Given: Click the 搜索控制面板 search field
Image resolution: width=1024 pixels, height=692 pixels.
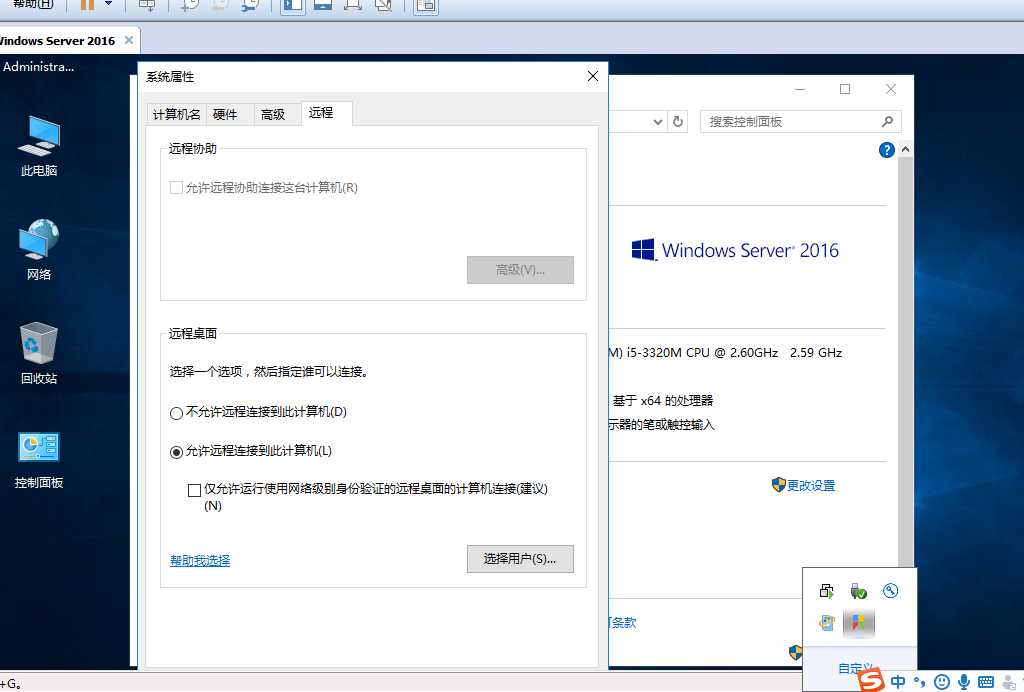Looking at the screenshot, I should [x=801, y=121].
